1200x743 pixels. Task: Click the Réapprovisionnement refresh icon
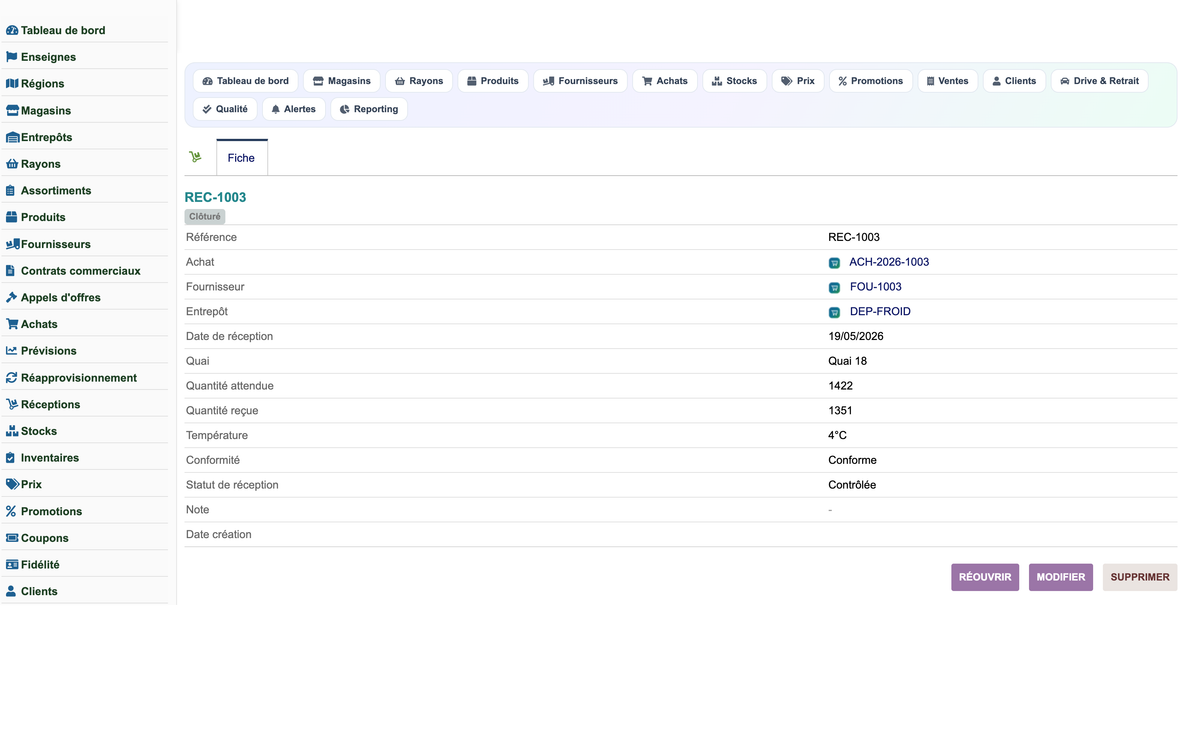(x=12, y=378)
